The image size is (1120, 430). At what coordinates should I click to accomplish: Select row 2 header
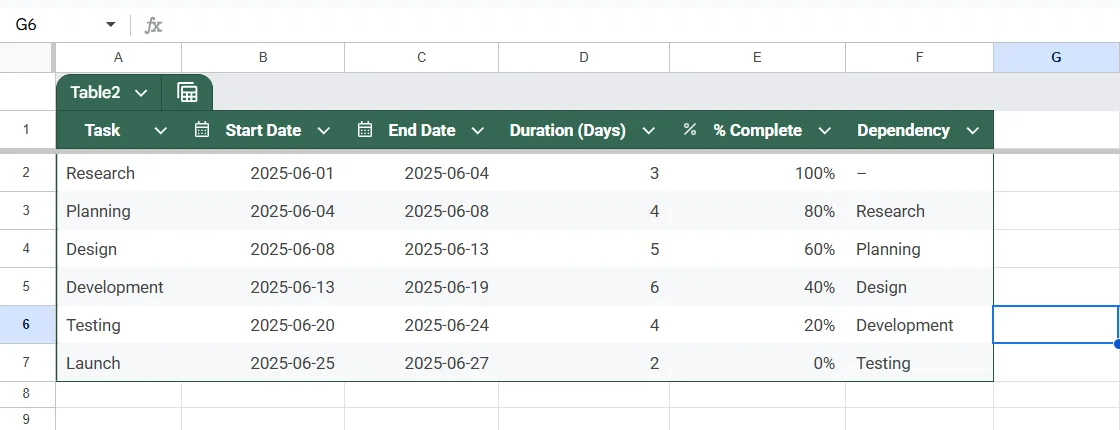coord(27,173)
